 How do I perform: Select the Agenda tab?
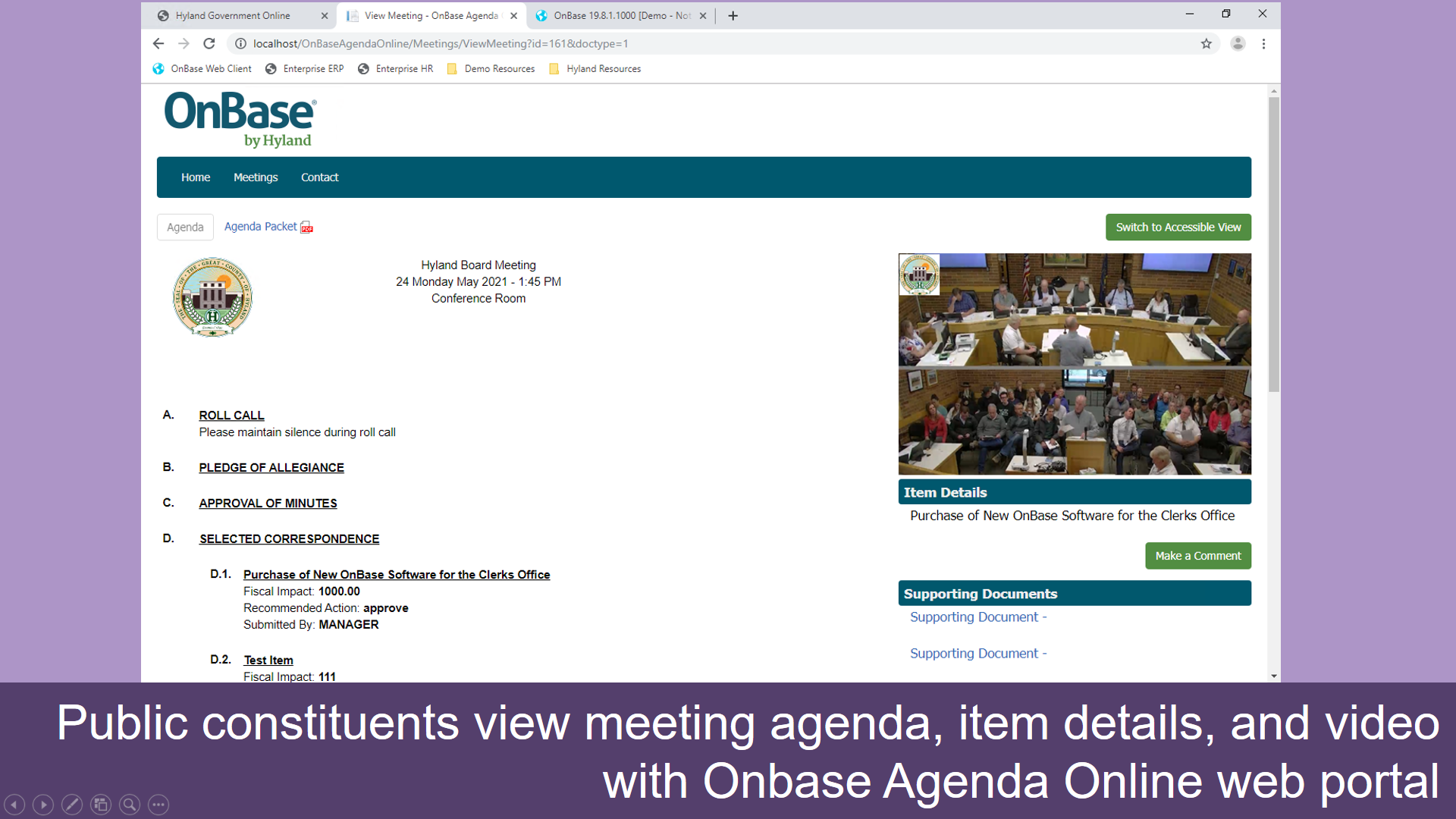click(185, 227)
